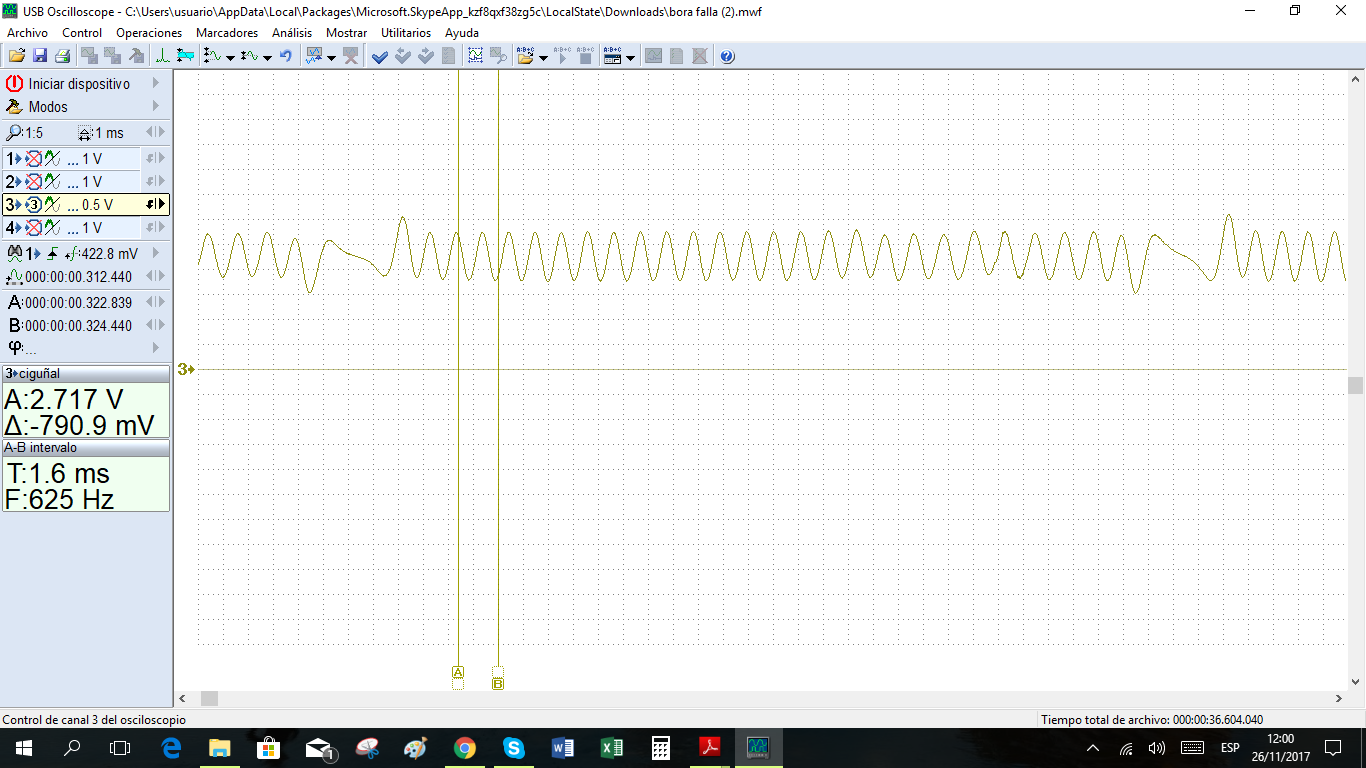This screenshot has width=1366, height=768.
Task: Open dropdown arrow beside the A+B+C folder icon
Action: point(543,57)
